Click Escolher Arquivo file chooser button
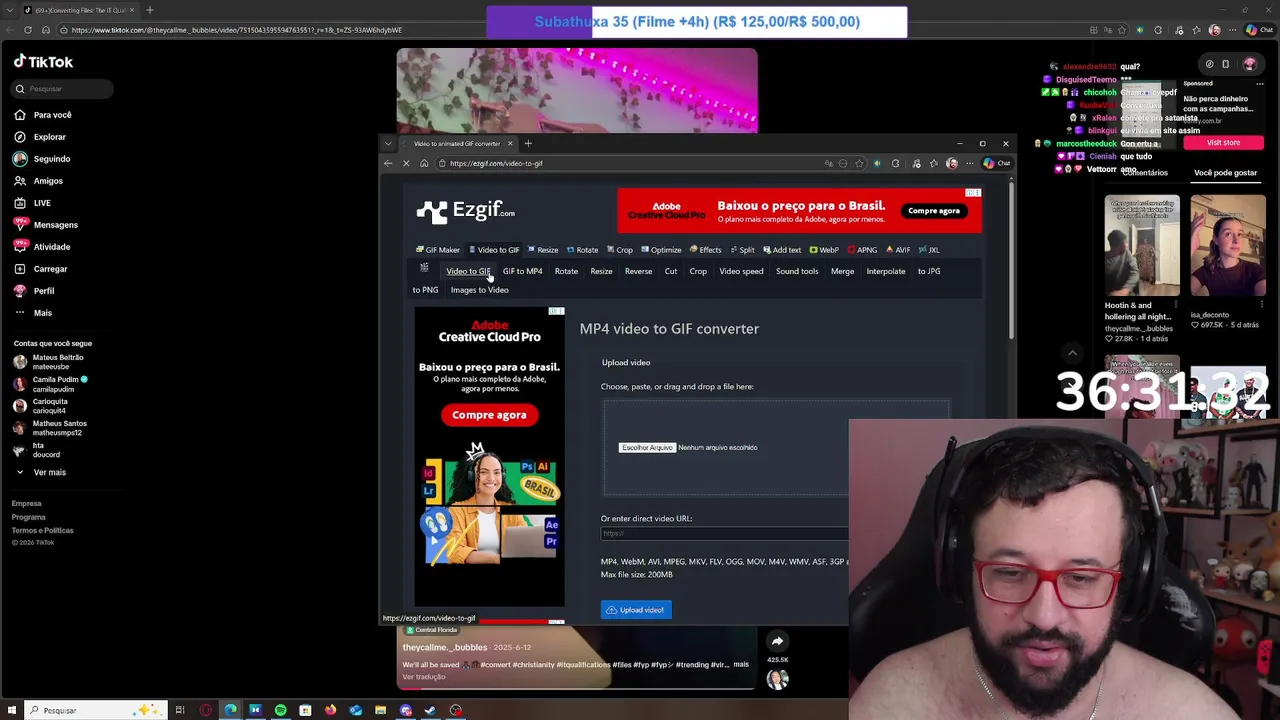Image resolution: width=1280 pixels, height=720 pixels. (647, 448)
